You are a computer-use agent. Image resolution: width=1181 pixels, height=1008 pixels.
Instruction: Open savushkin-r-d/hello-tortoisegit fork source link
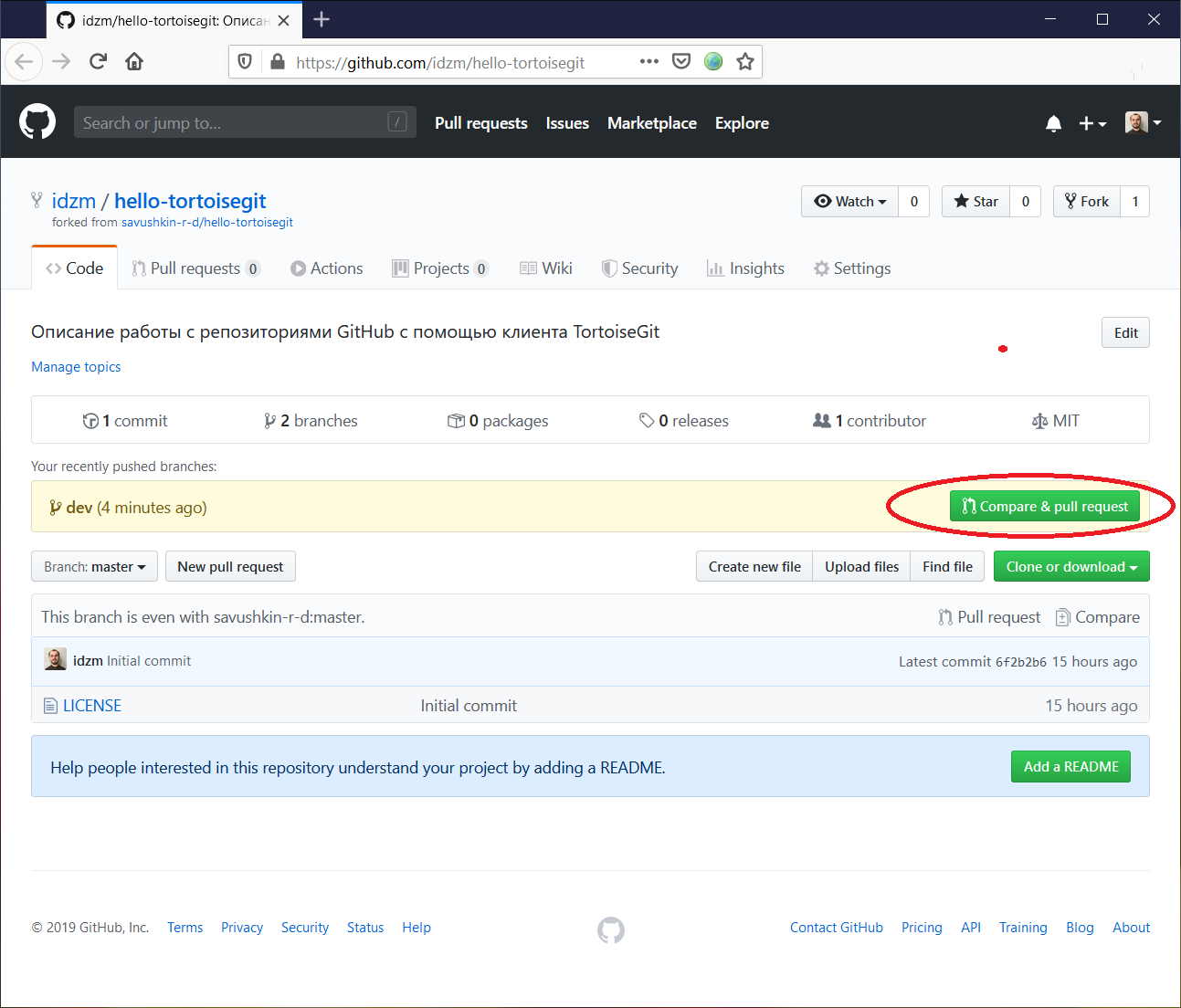tap(207, 222)
